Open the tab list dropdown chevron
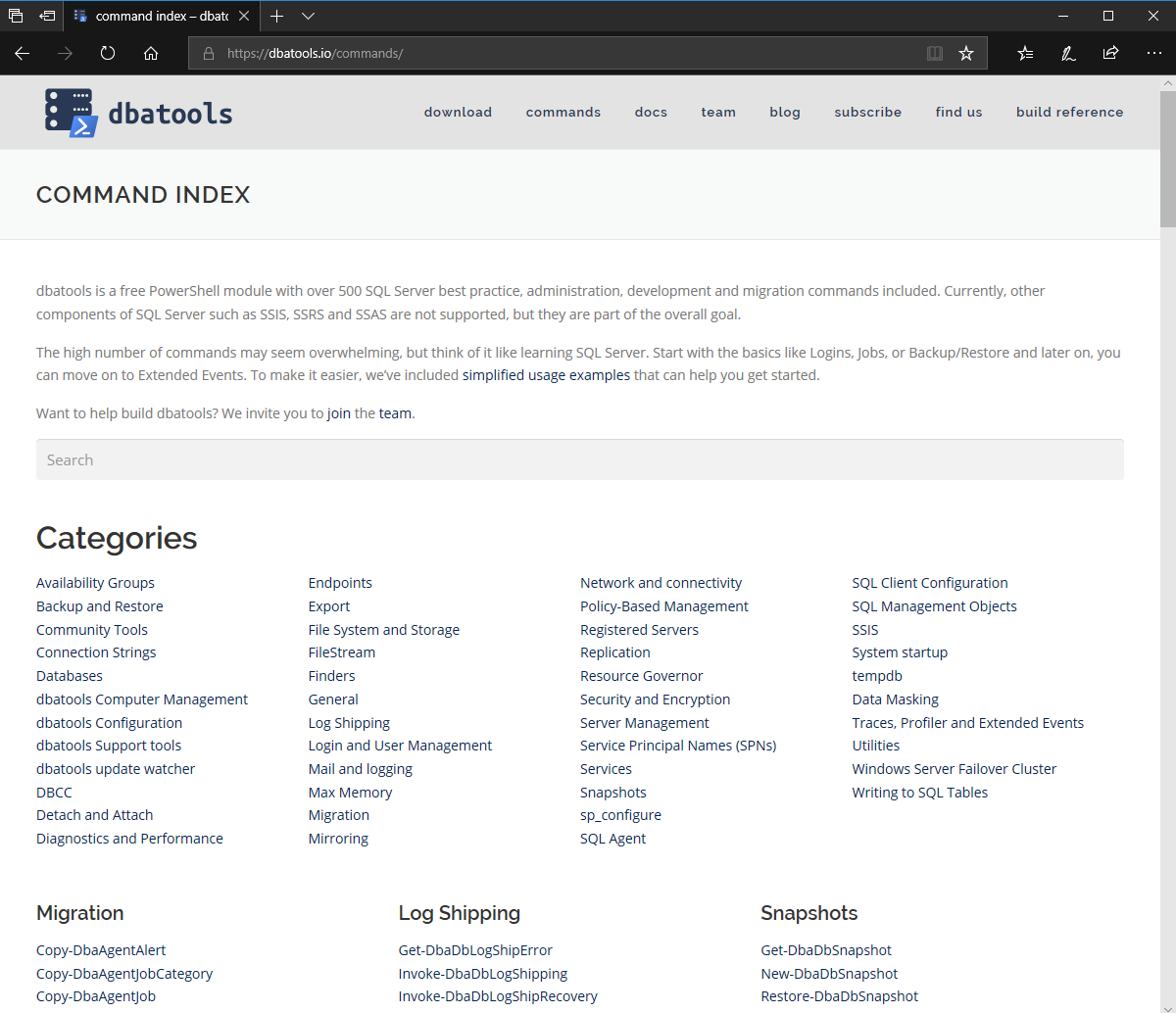The height and width of the screenshot is (1013, 1176). pos(308,16)
